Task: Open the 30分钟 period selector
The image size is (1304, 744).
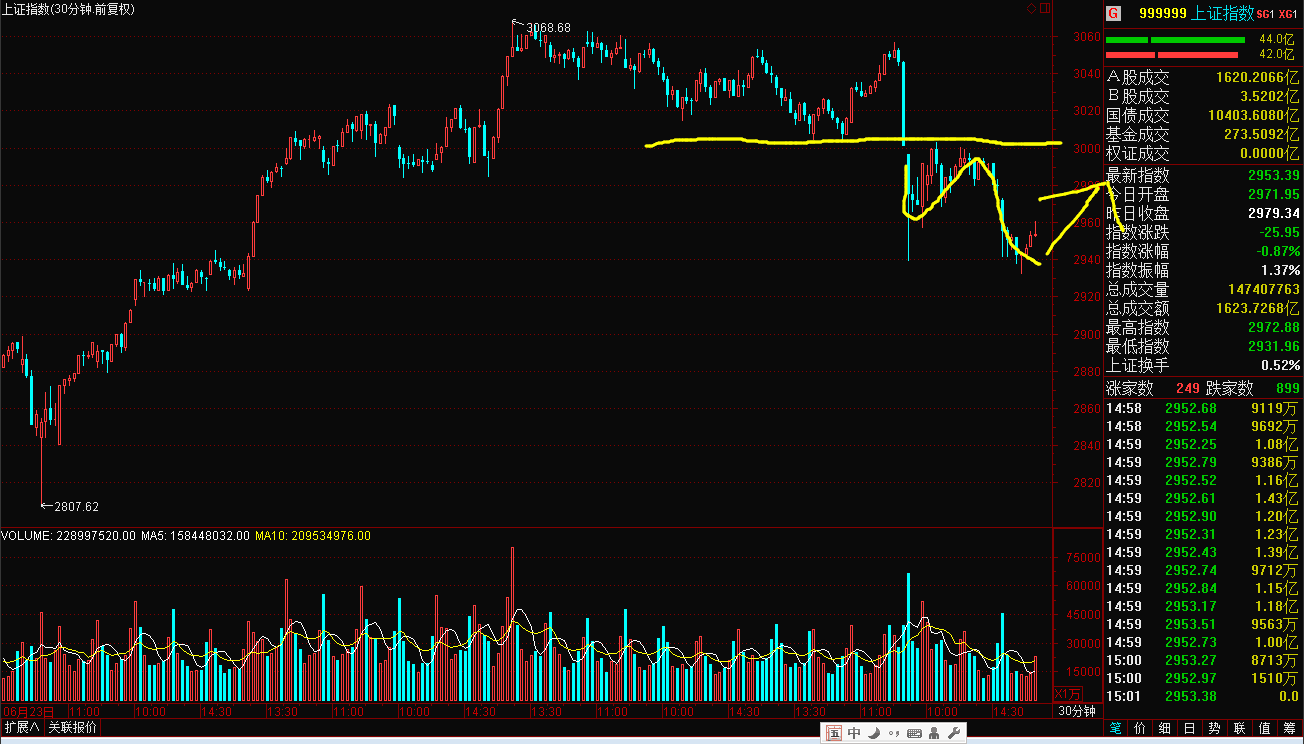Action: (x=1076, y=711)
